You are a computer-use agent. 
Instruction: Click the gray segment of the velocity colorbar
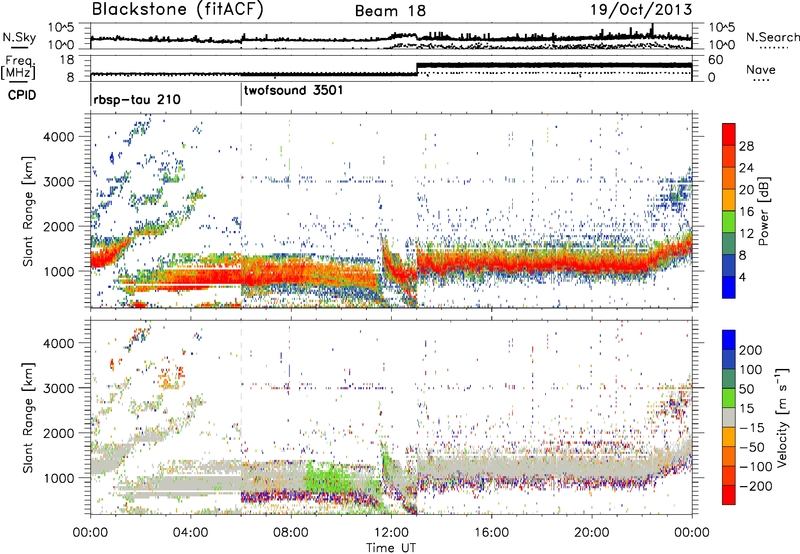click(729, 417)
